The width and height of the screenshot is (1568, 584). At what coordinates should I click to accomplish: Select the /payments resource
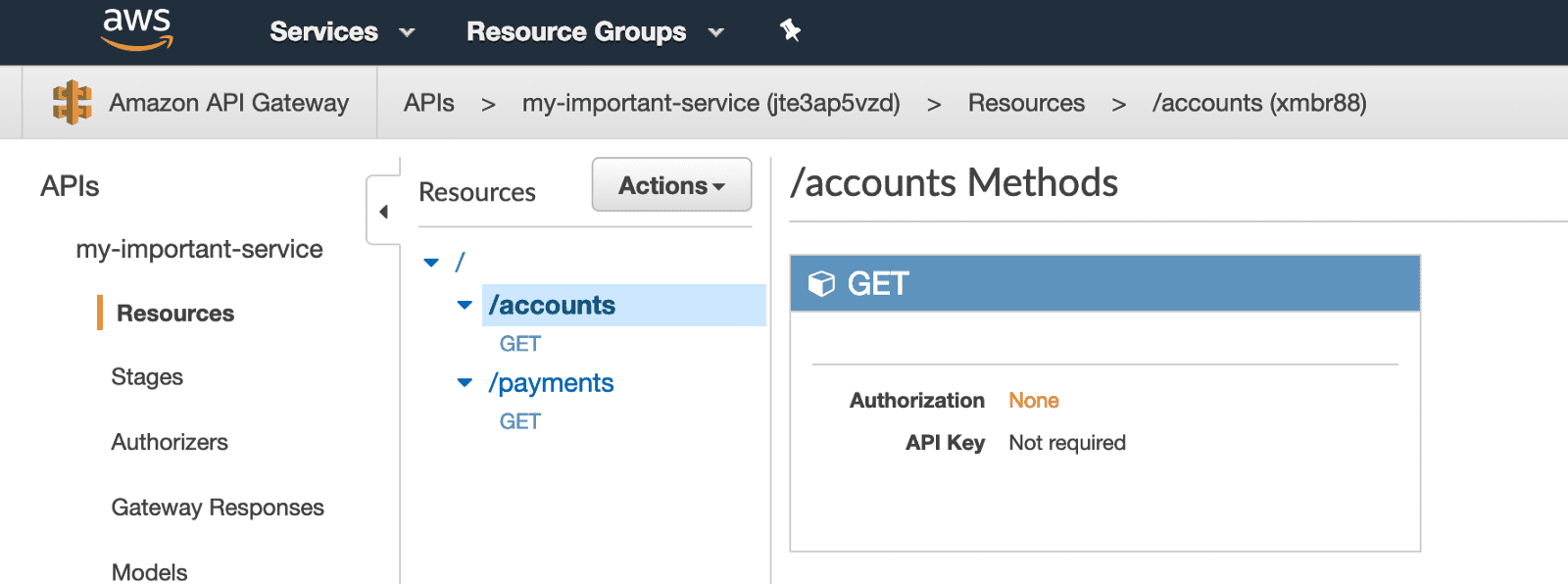551,383
